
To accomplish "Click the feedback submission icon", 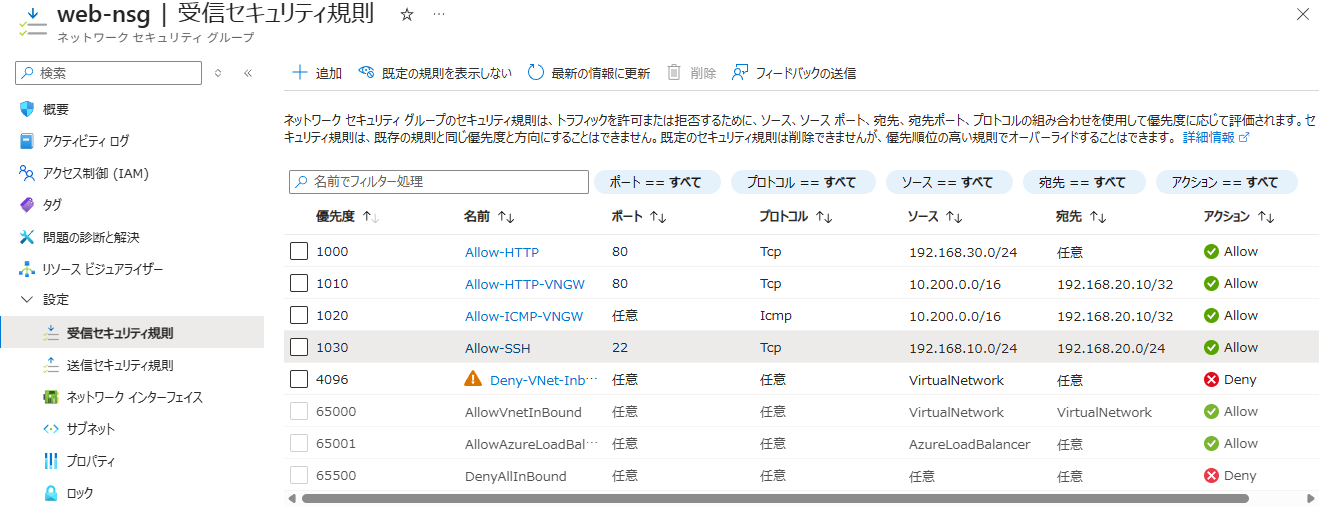I will 740,73.
